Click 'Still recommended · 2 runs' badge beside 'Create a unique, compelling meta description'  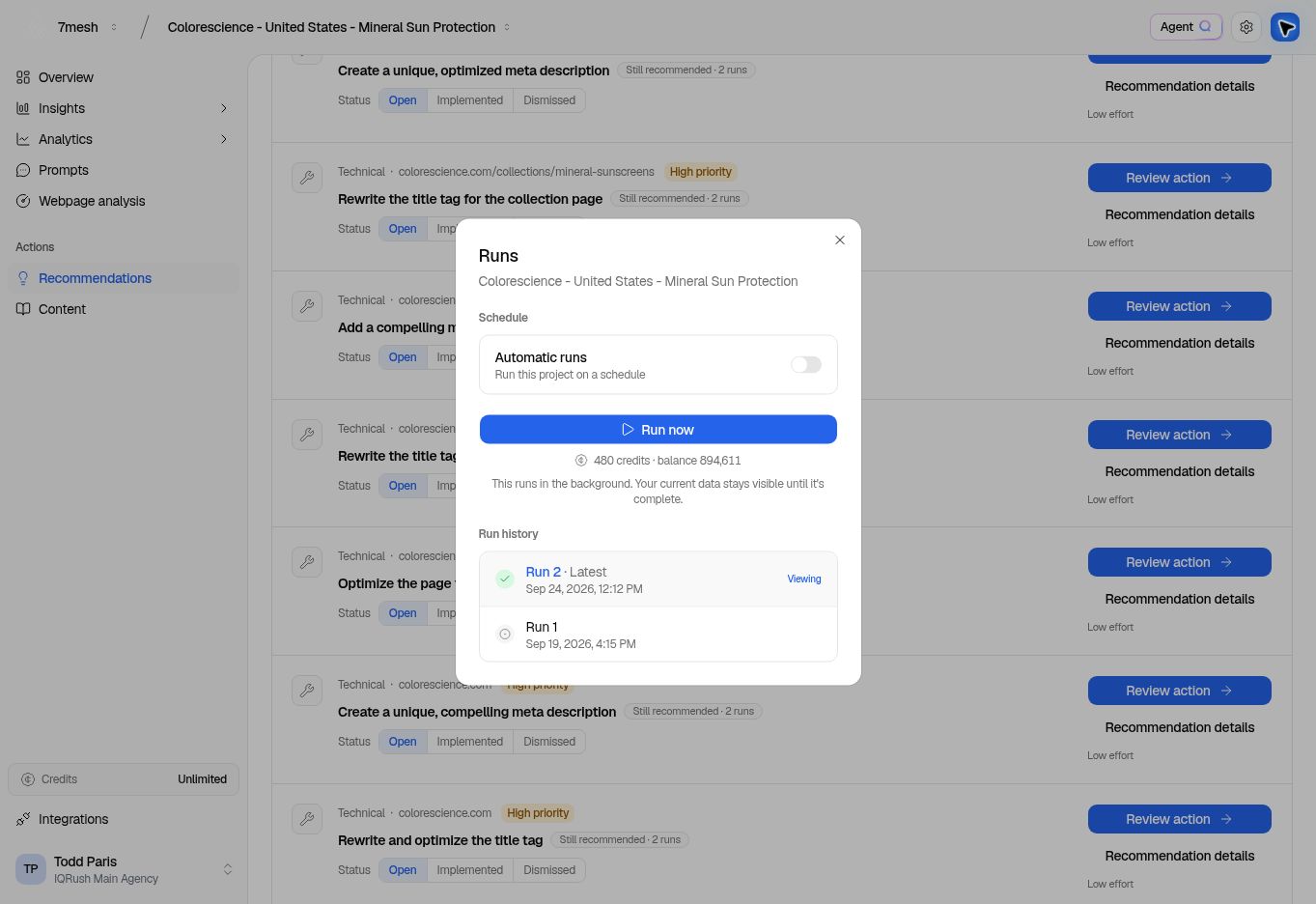[x=693, y=711]
